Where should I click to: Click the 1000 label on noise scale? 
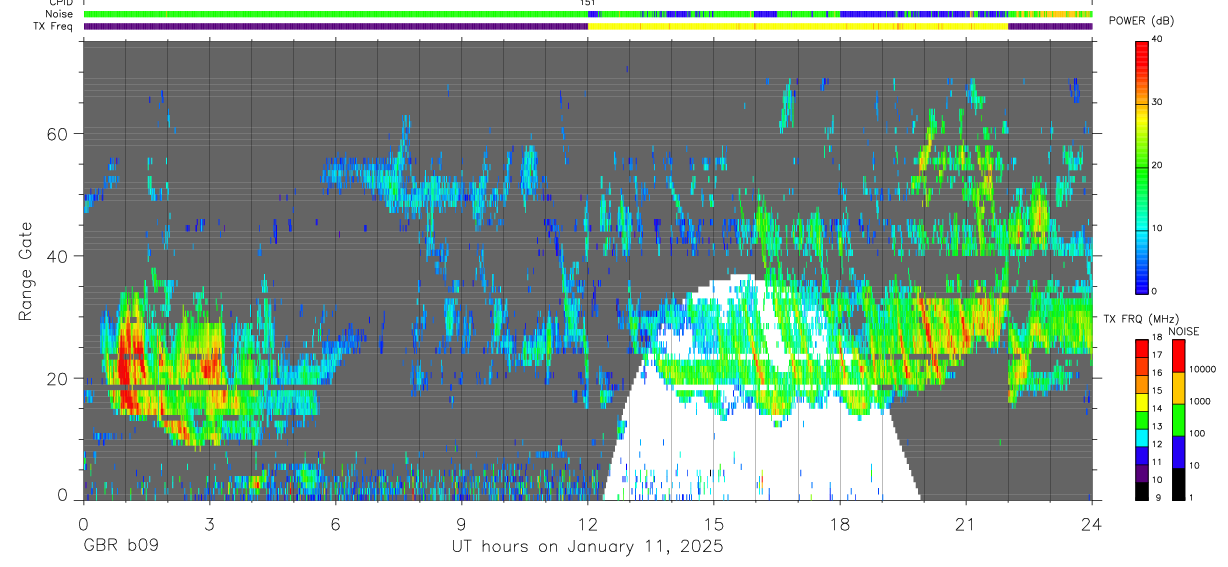tap(1200, 402)
